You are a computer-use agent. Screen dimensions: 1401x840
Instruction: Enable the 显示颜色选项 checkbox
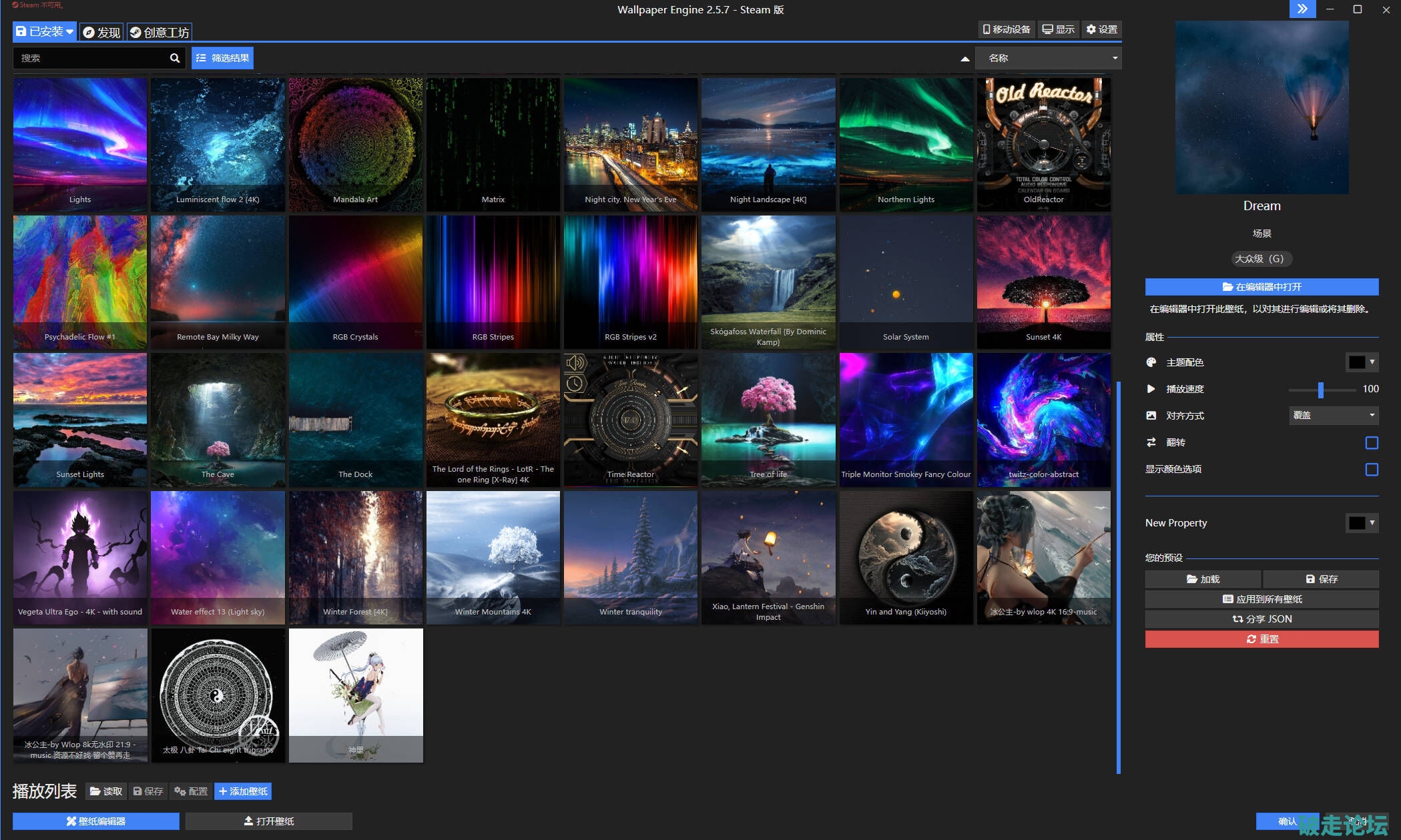tap(1372, 469)
